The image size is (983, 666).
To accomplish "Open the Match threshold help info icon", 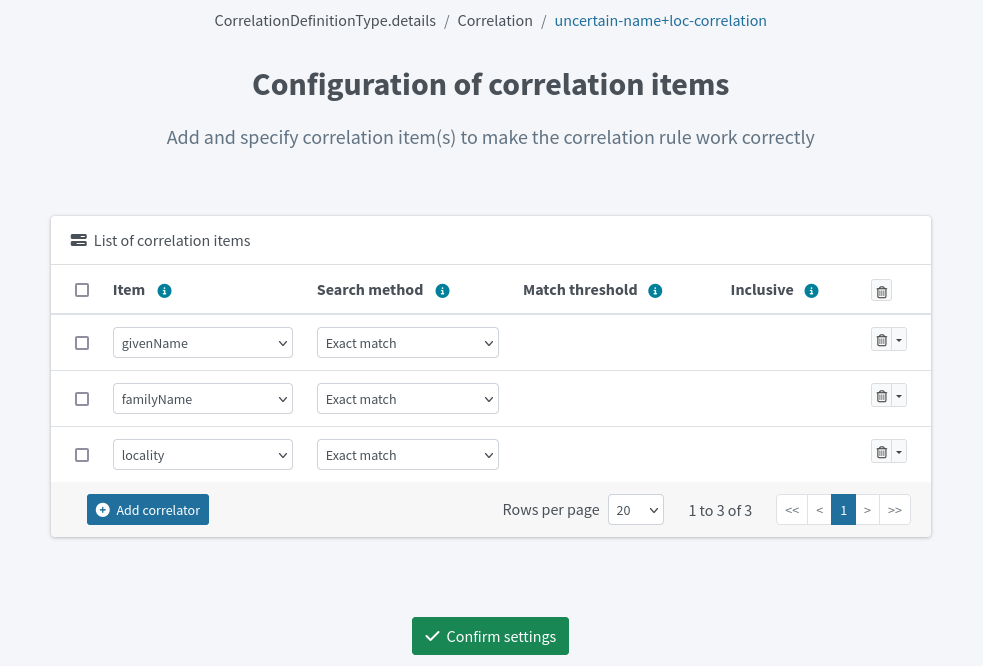I will pyautogui.click(x=655, y=290).
